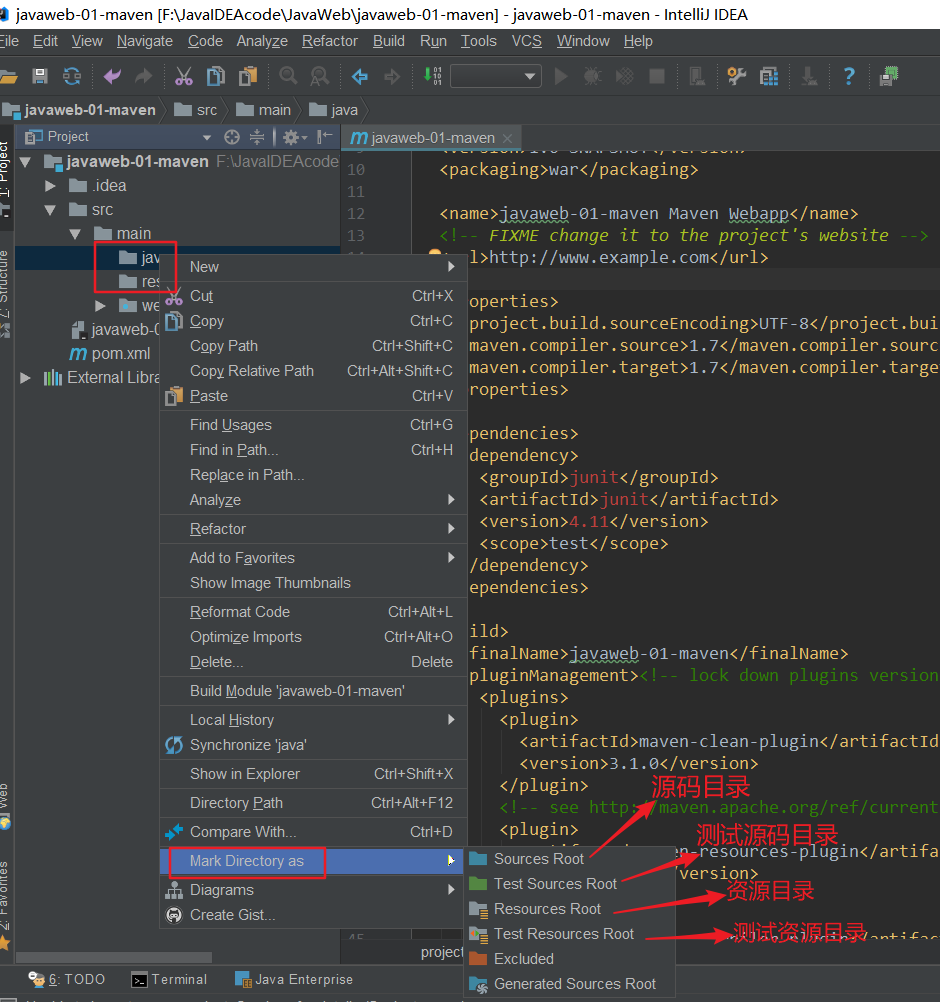Viewport: 940px width, 1002px height.
Task: Click the Cut scissors toolbar icon
Action: coord(184,76)
